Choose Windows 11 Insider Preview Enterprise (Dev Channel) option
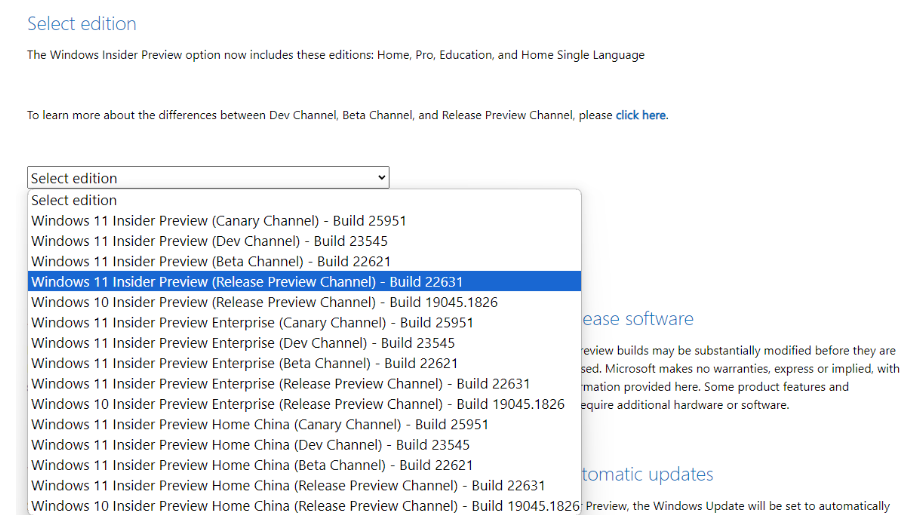This screenshot has width=902, height=515. click(x=304, y=343)
